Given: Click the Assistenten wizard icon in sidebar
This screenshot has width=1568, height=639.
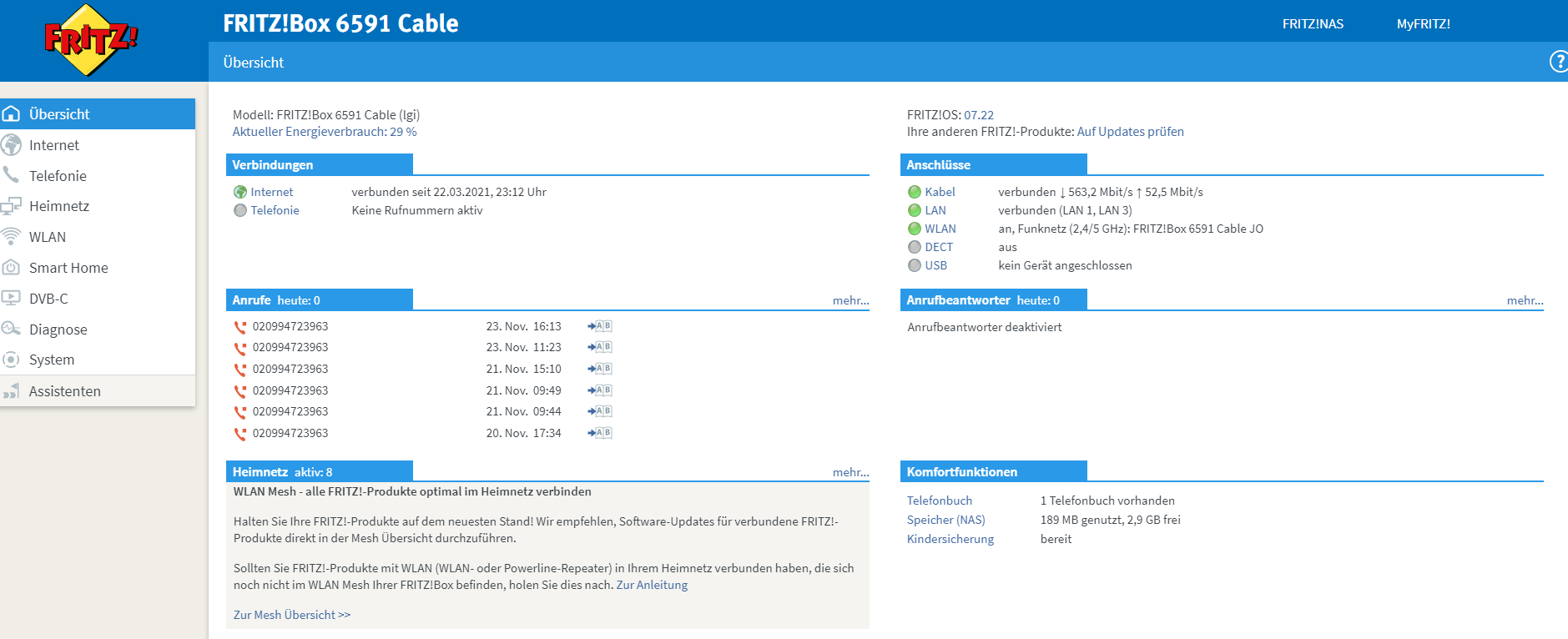Looking at the screenshot, I should tap(11, 390).
